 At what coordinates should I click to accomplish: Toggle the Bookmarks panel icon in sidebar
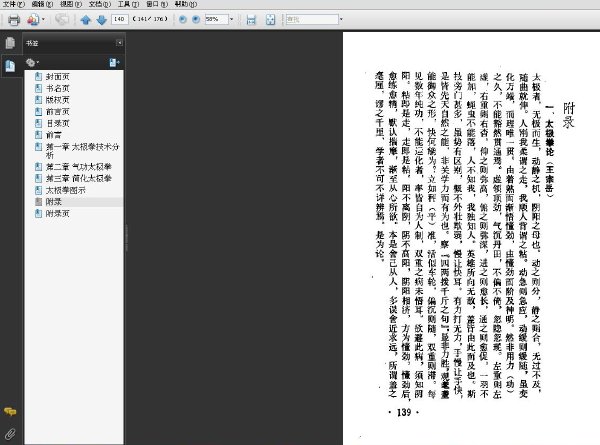tap(10, 66)
